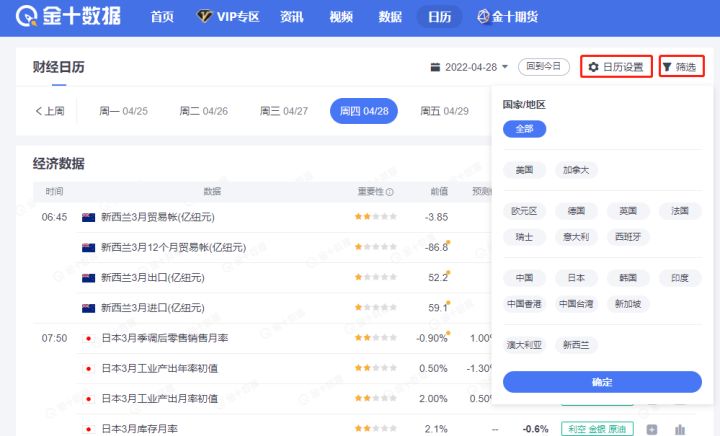Go to 上周 previous week
Image resolution: width=720 pixels, height=436 pixels.
pyautogui.click(x=50, y=111)
